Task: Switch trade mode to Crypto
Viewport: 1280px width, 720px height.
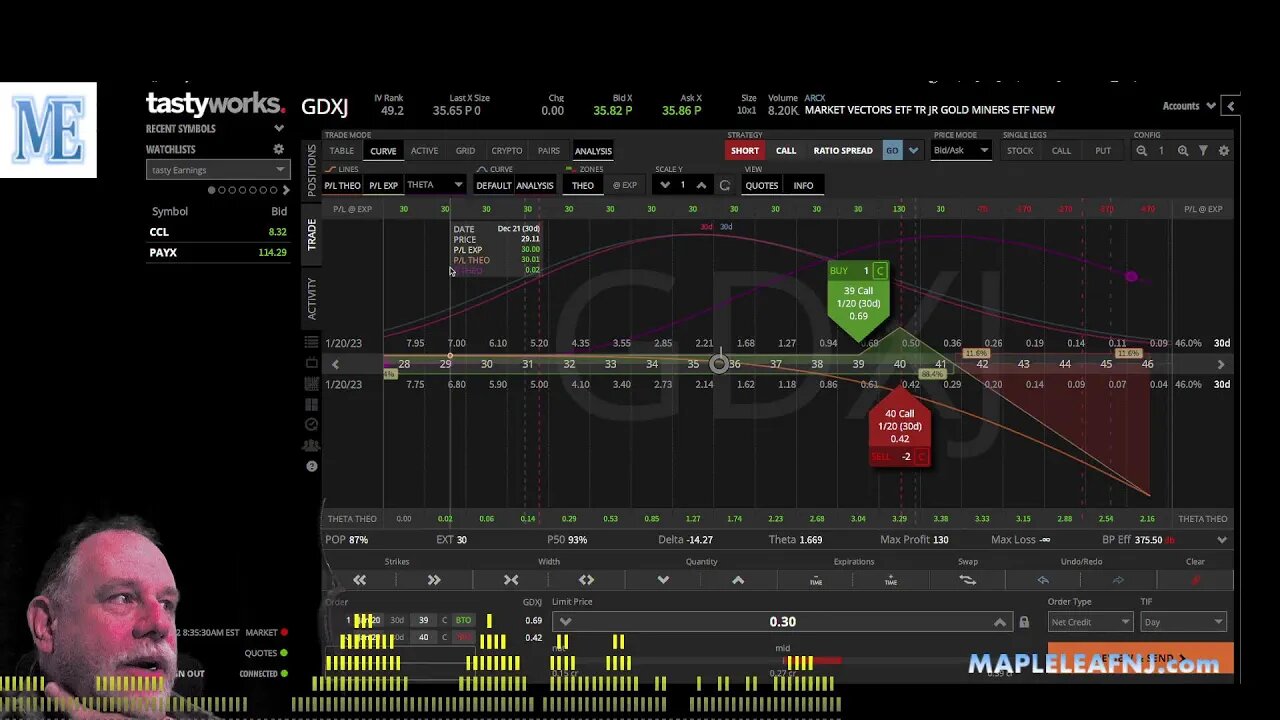Action: (506, 151)
